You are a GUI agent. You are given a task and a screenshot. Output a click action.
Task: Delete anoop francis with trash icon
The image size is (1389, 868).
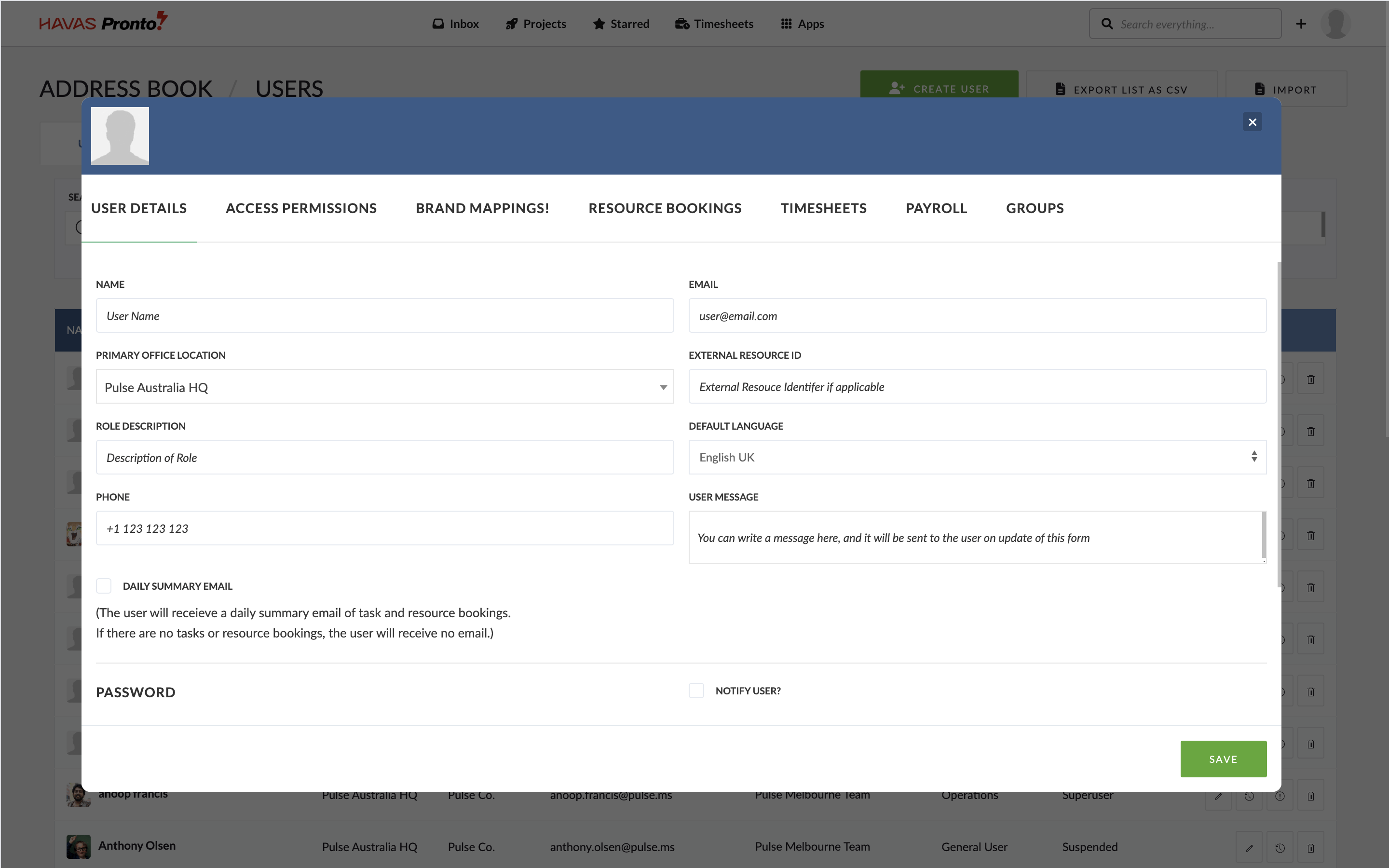pyautogui.click(x=1310, y=796)
